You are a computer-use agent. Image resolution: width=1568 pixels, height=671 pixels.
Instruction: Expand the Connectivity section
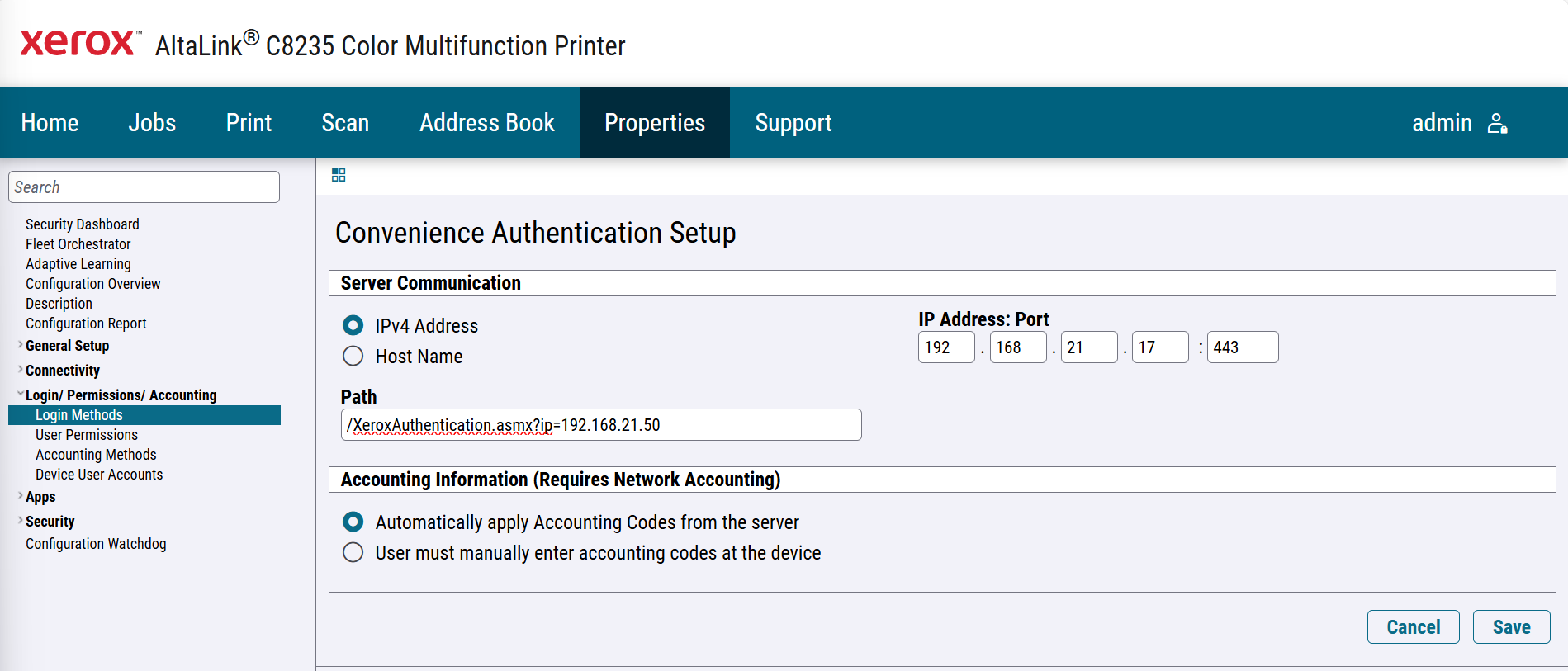pos(21,370)
